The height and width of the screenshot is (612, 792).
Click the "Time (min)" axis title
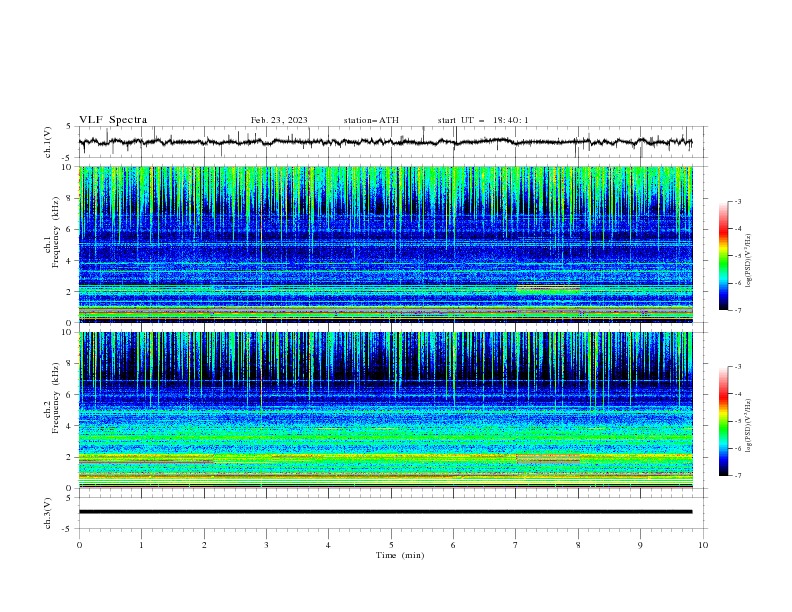[x=400, y=555]
